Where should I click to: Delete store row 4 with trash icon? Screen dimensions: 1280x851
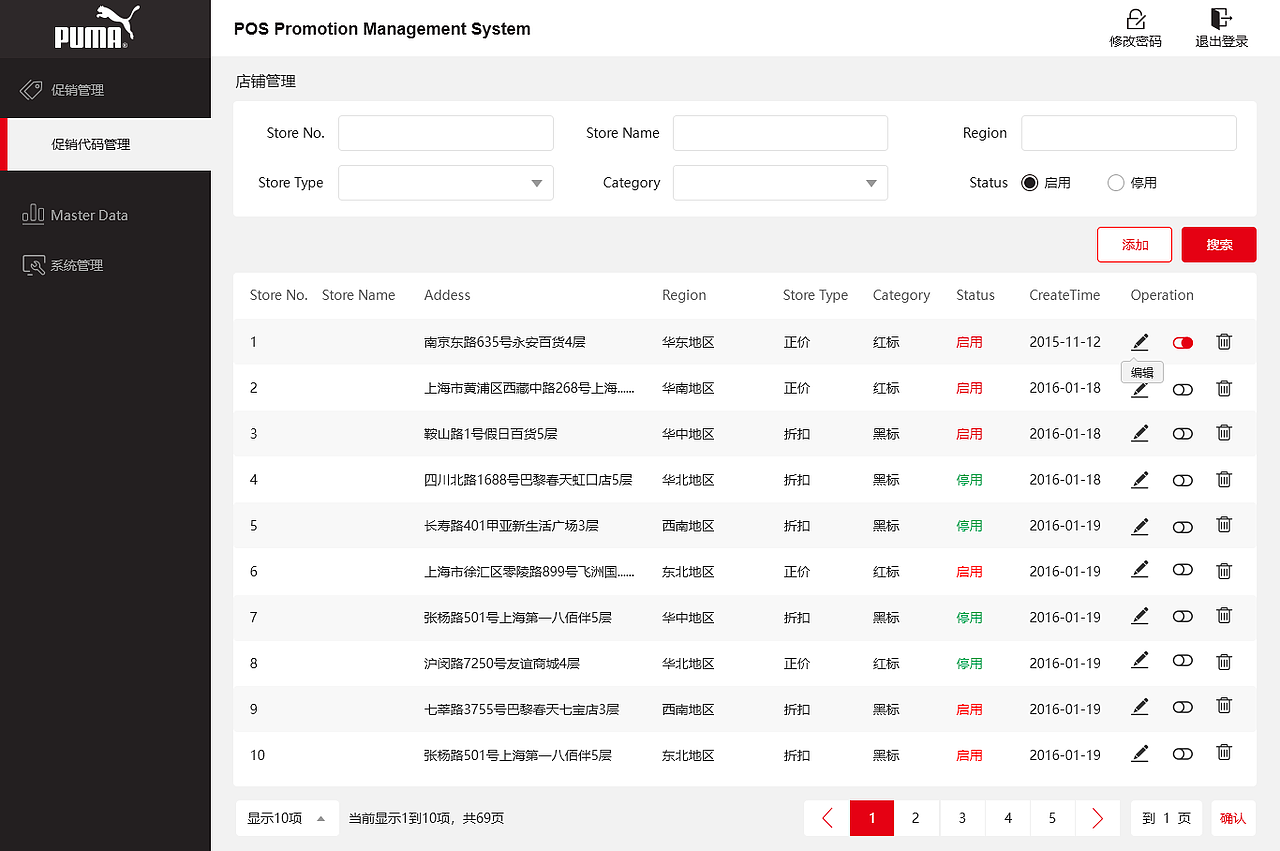[x=1224, y=479]
